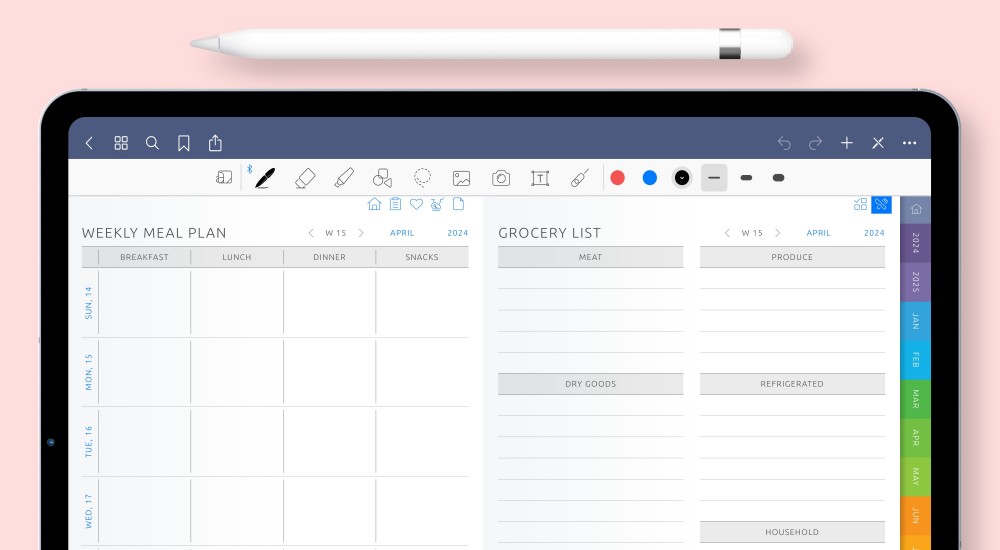Click the W 15 label on Grocery List
Viewport: 1000px width, 550px height.
(752, 233)
